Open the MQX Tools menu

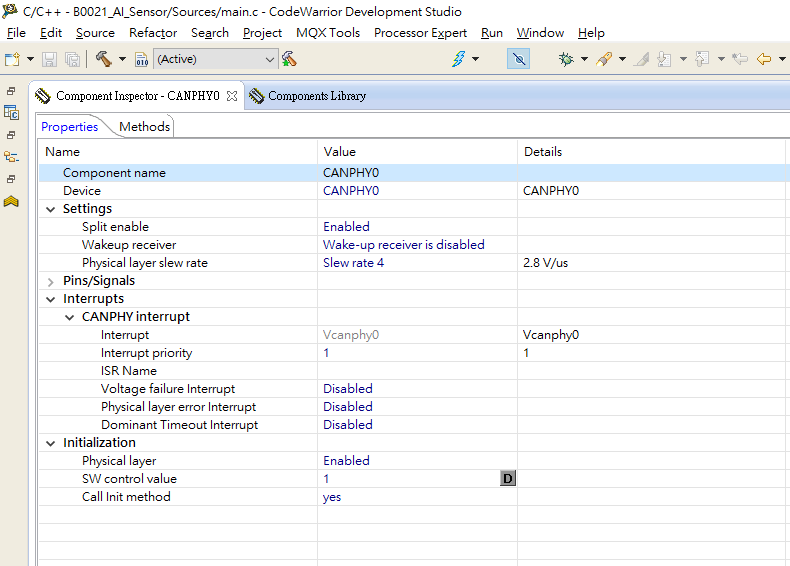coord(328,33)
